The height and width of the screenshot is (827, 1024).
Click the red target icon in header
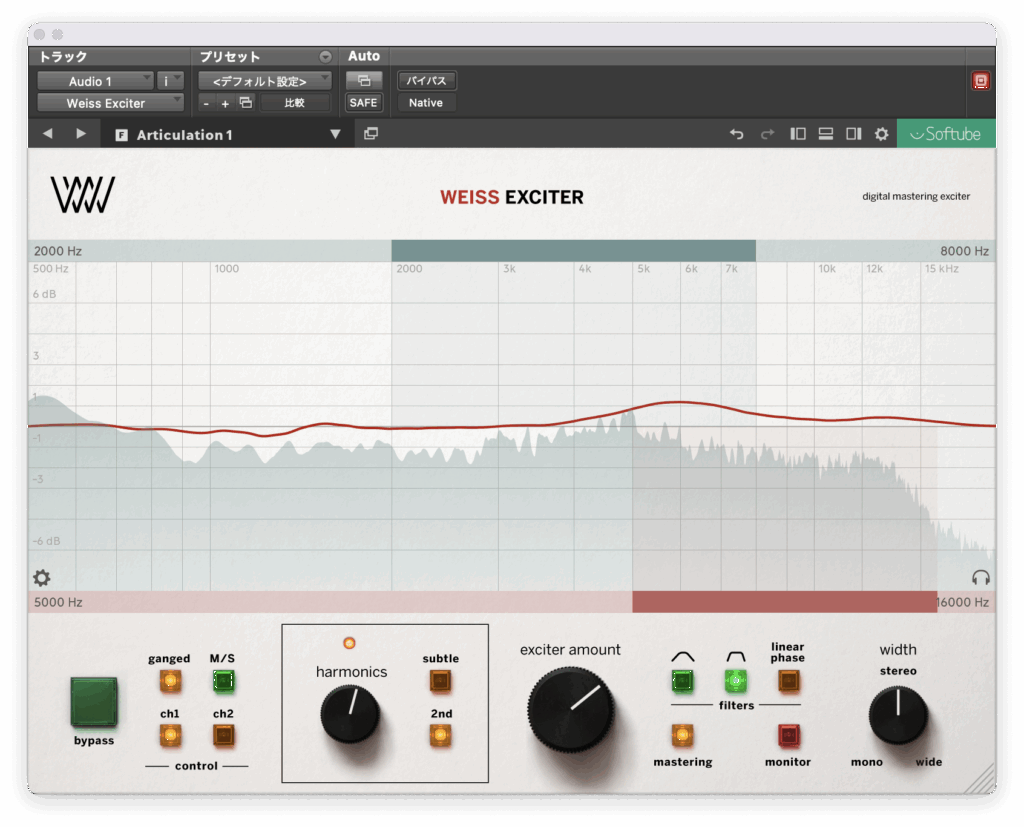tap(980, 81)
